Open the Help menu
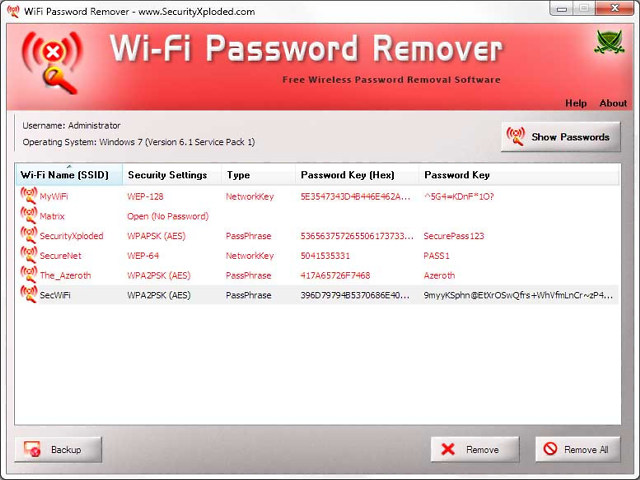 click(576, 103)
